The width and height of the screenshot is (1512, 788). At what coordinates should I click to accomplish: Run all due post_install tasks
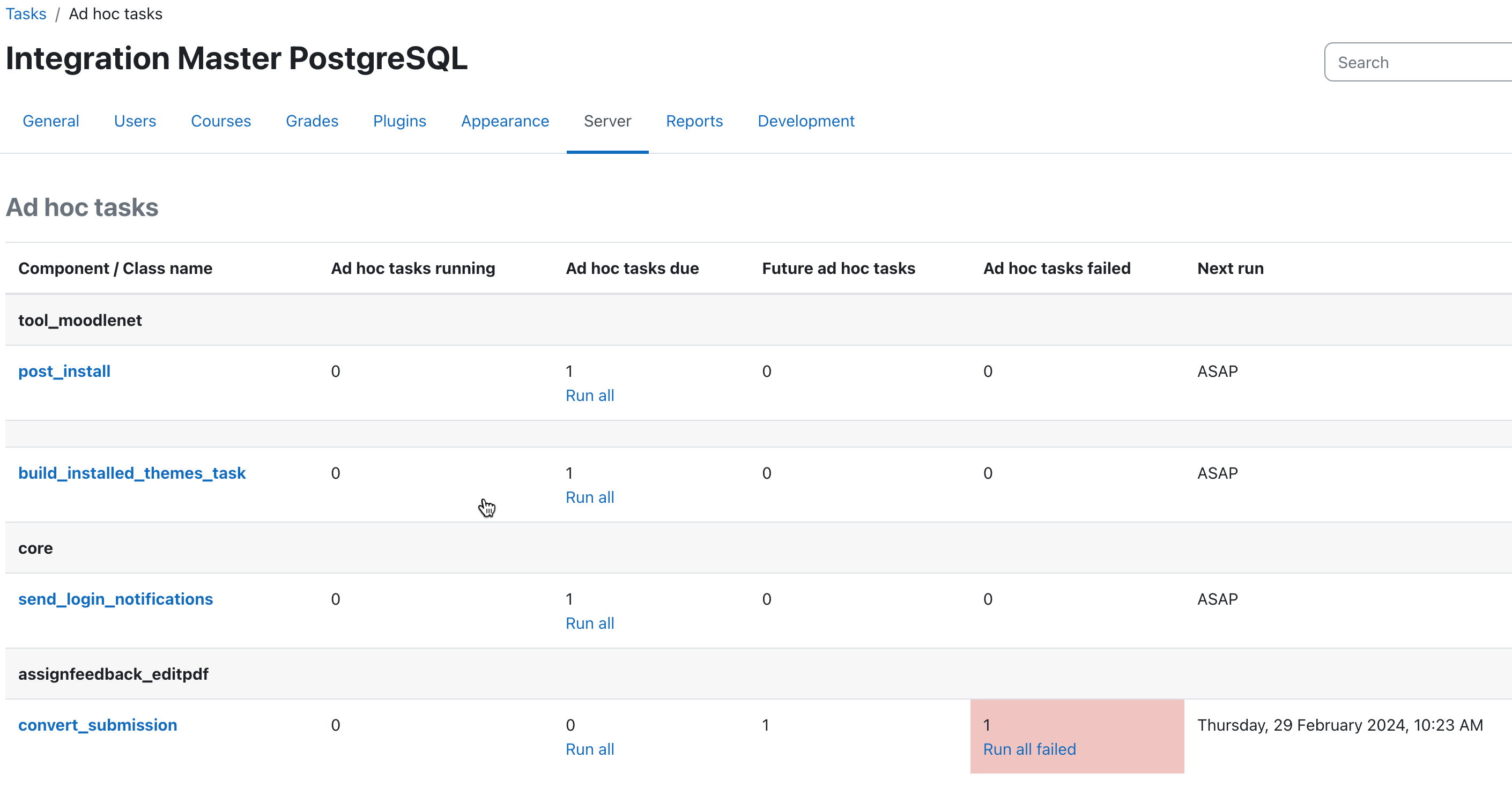coord(590,396)
